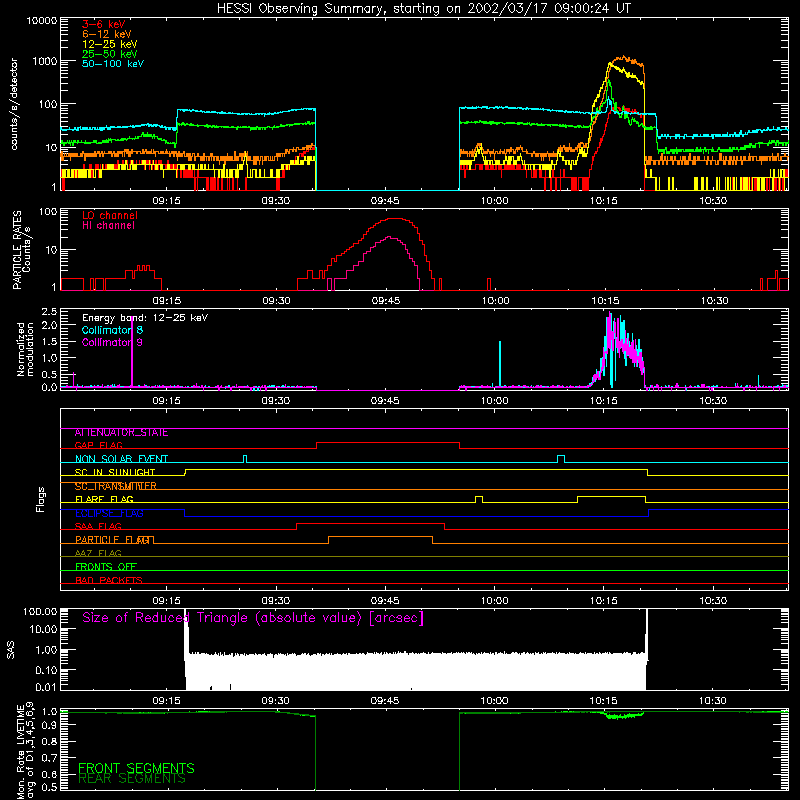800x800 pixels.
Task: Click the SAA_FLAG label
Action: coord(98,527)
